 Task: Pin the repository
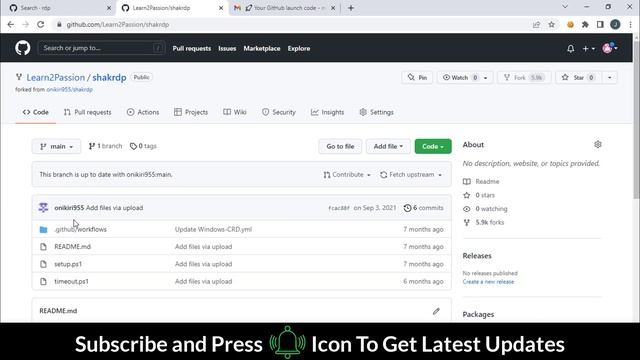click(417, 78)
